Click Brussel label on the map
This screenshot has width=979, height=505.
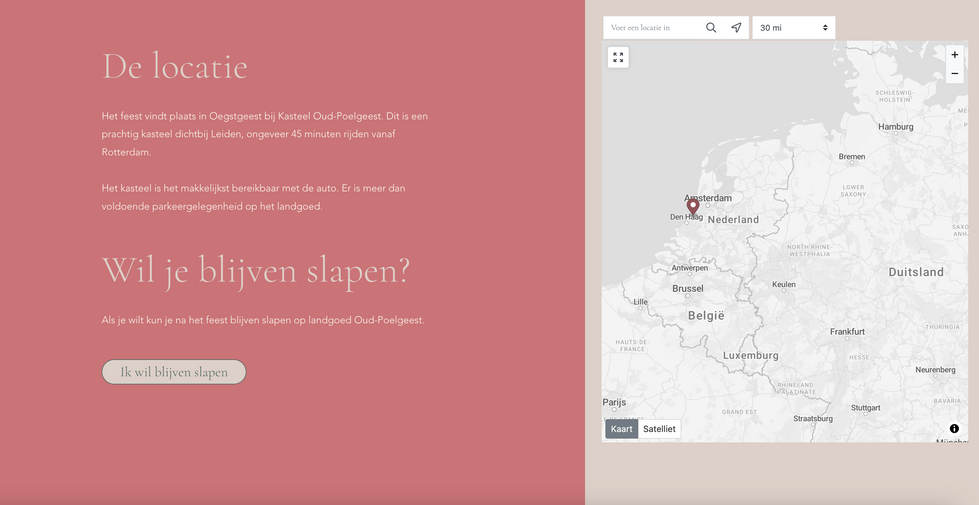(687, 288)
